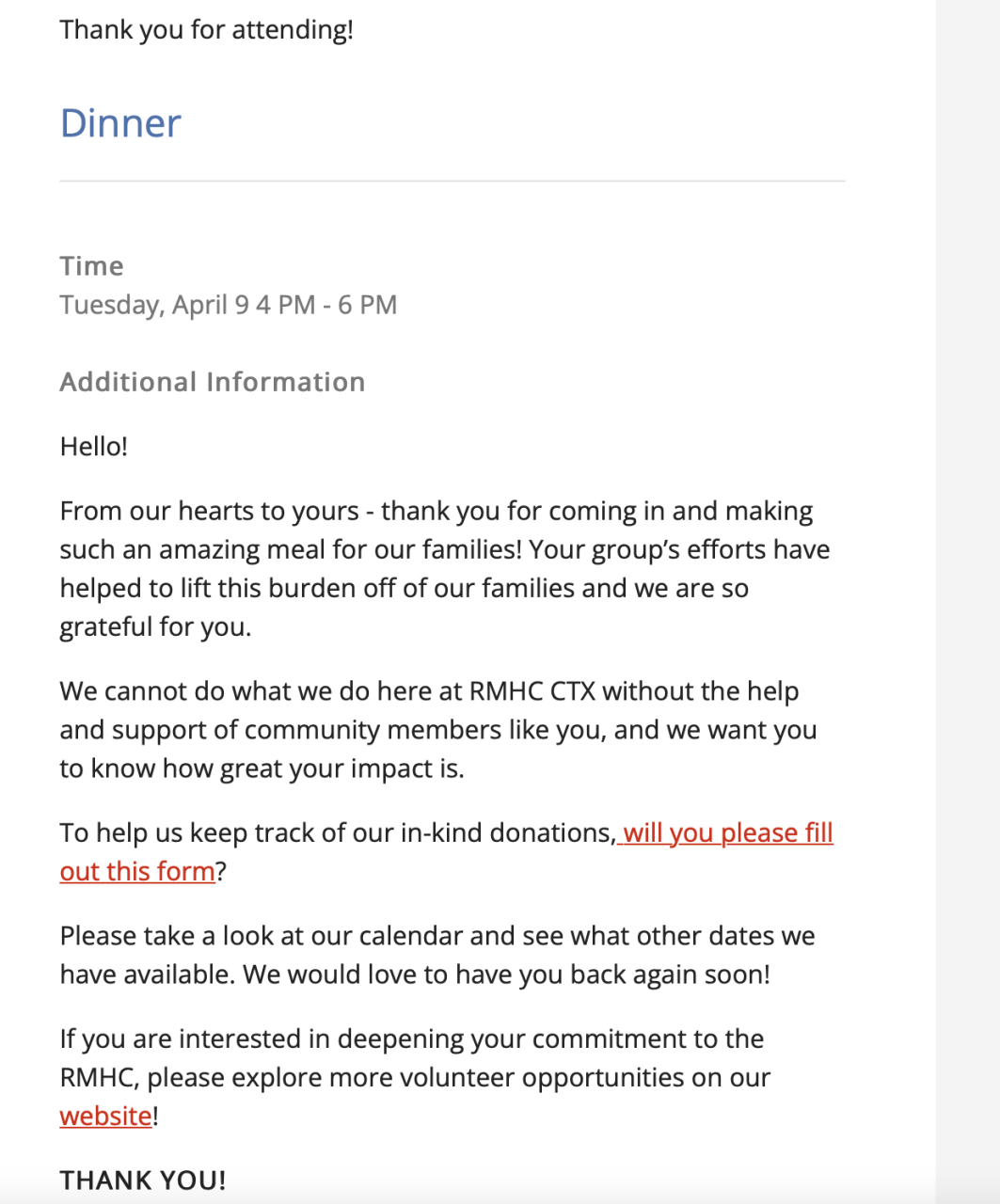Screen dimensions: 1000x1204
Task: Click the red "website" link
Action: pyautogui.click(x=105, y=1117)
